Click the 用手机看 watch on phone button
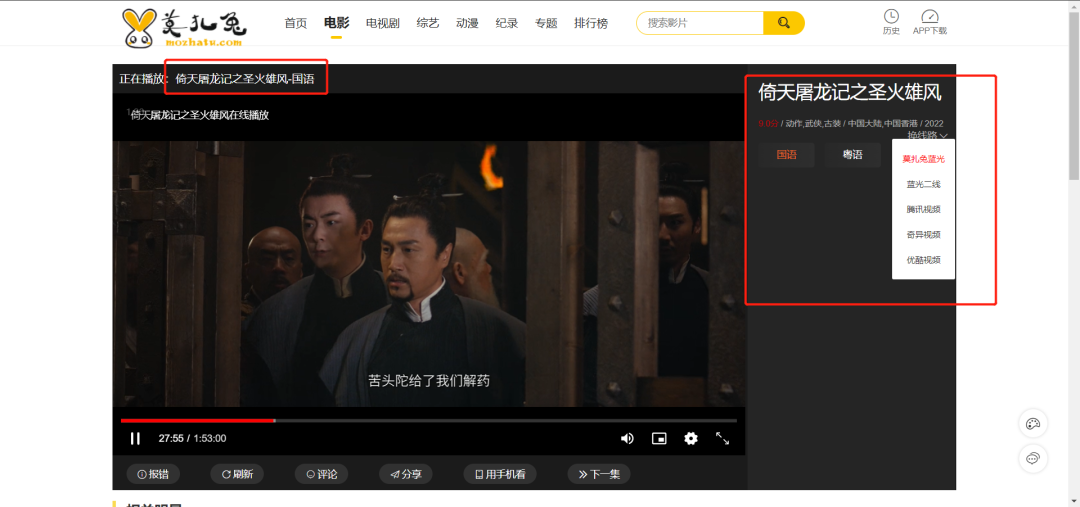 [500, 474]
